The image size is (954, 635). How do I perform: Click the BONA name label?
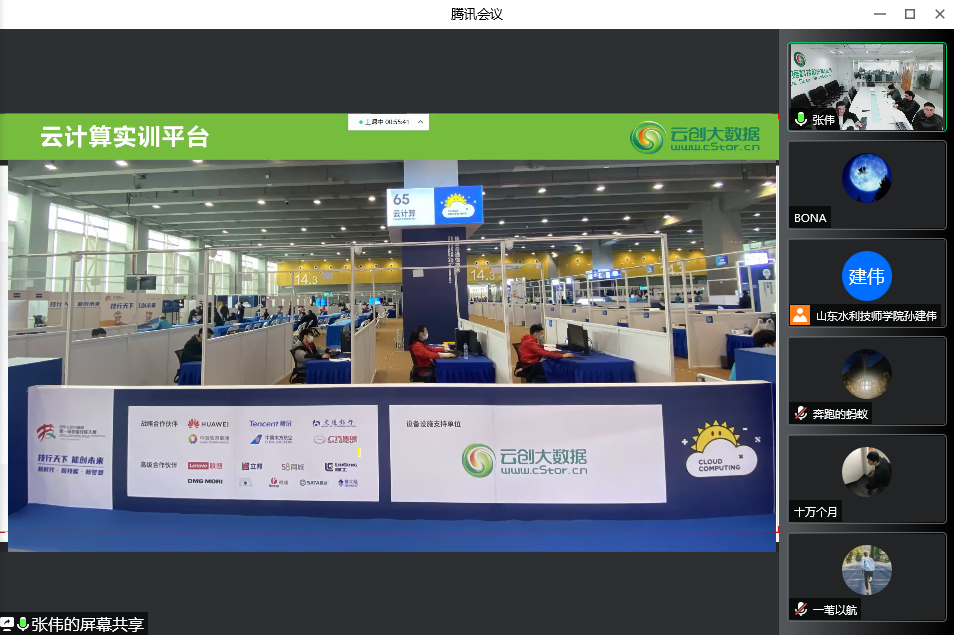click(810, 217)
